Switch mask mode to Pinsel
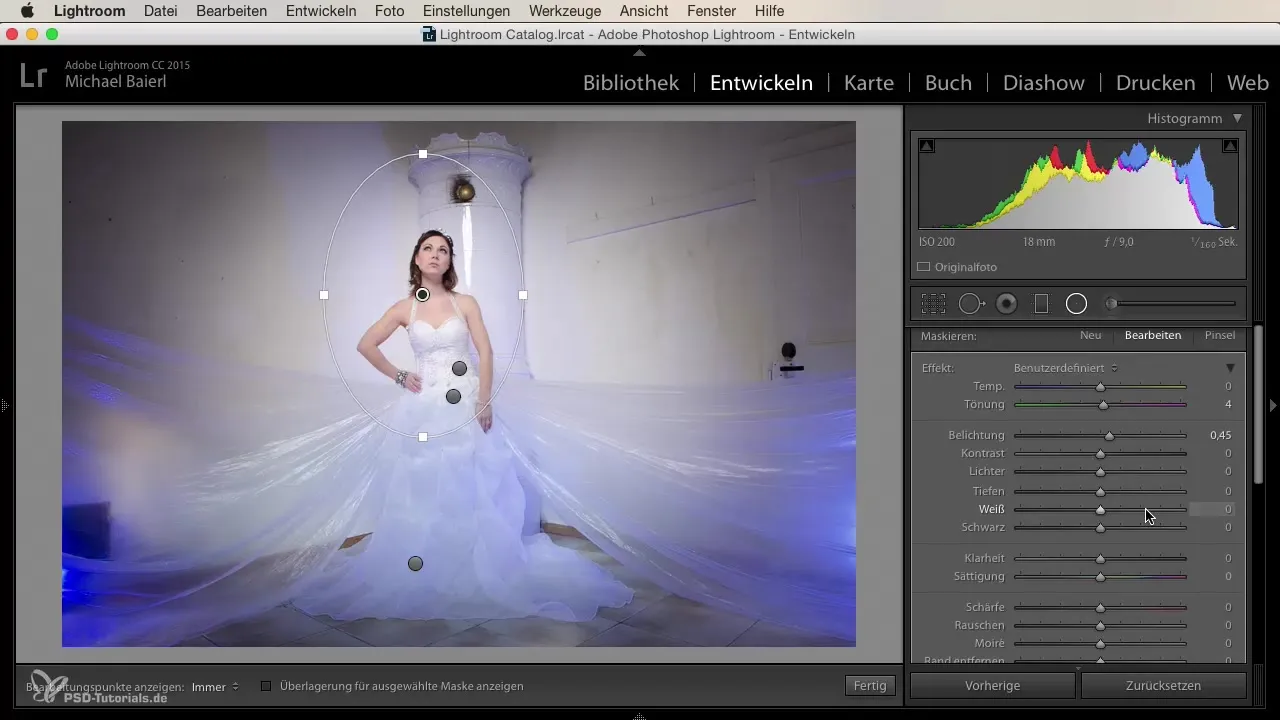Screen dimensions: 1280x720 (x=1220, y=336)
